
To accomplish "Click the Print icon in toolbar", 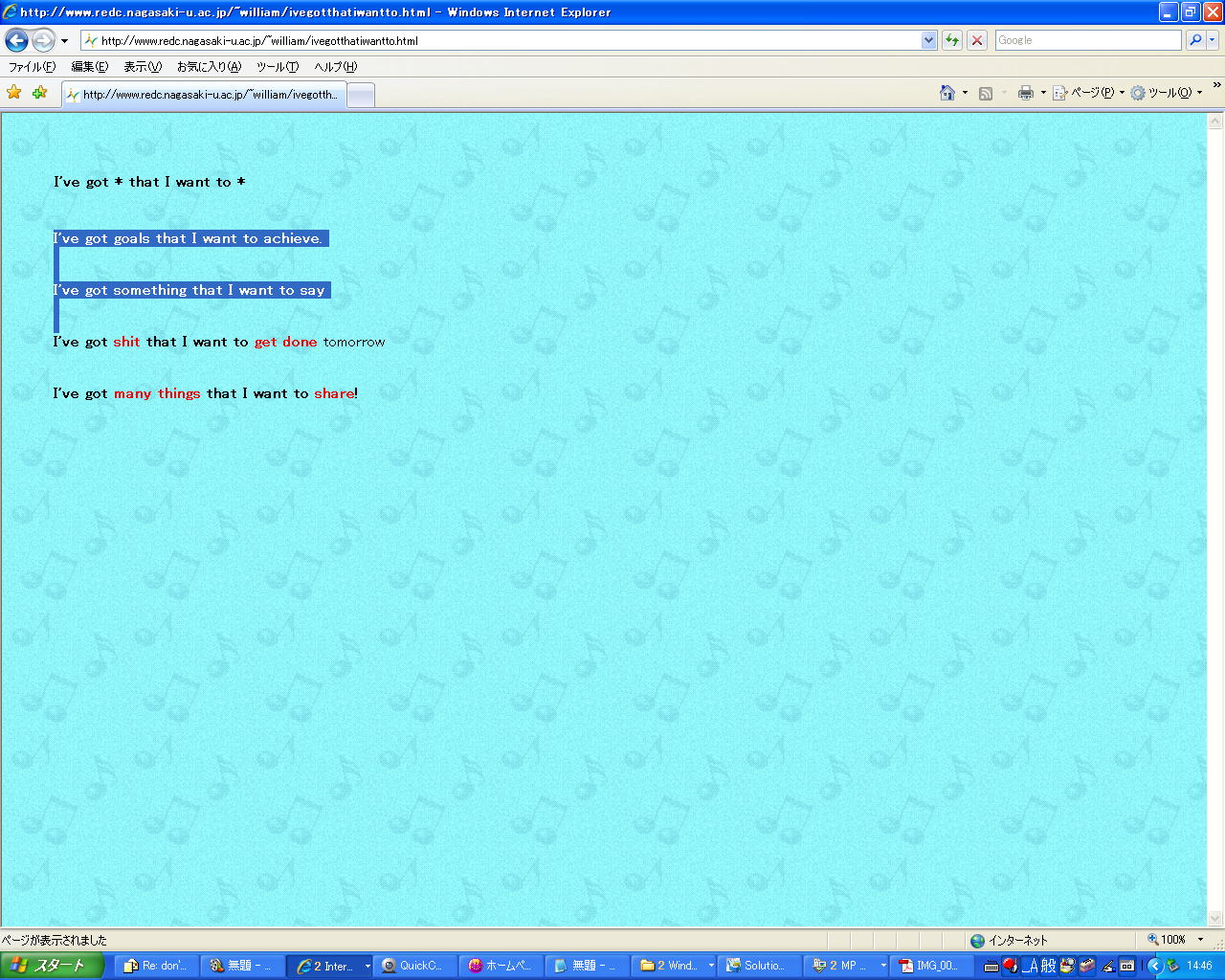I will click(1026, 93).
